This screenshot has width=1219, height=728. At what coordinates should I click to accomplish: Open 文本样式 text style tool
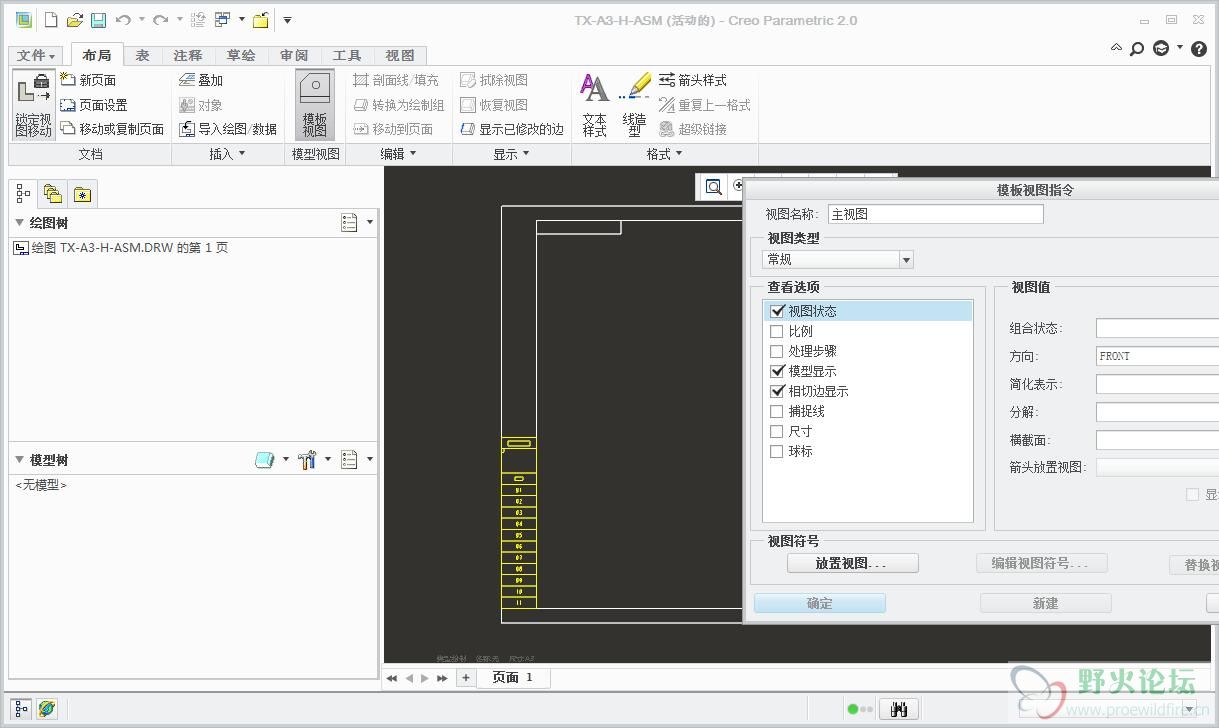tap(595, 105)
